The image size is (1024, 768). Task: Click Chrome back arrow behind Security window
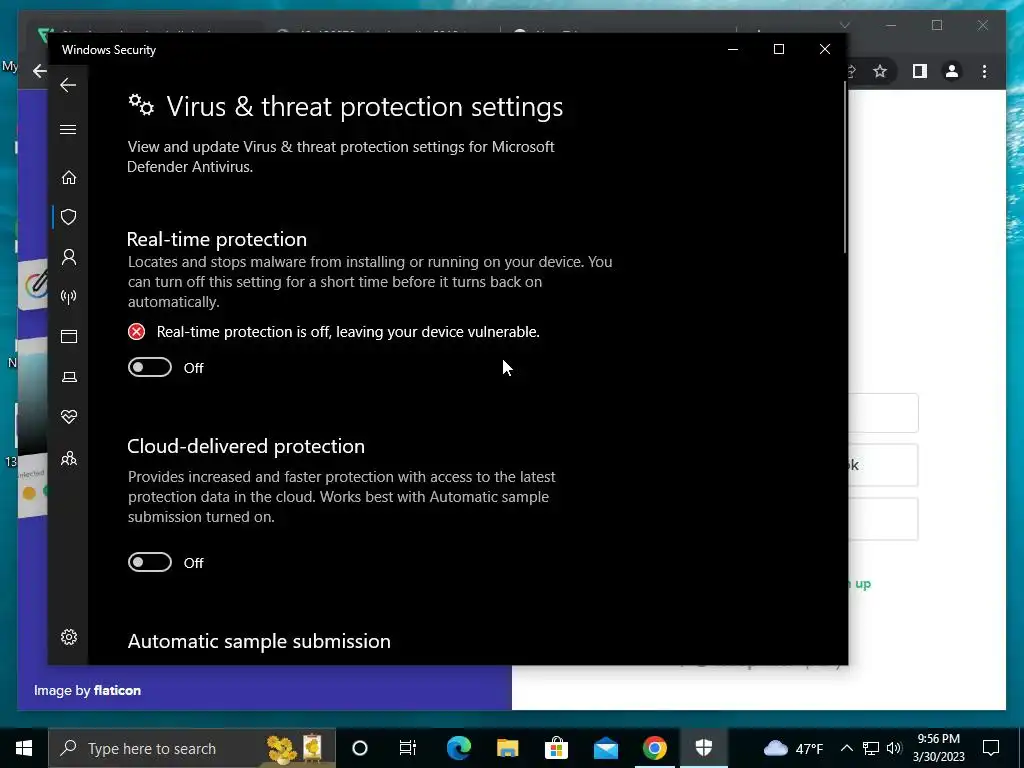tap(40, 71)
